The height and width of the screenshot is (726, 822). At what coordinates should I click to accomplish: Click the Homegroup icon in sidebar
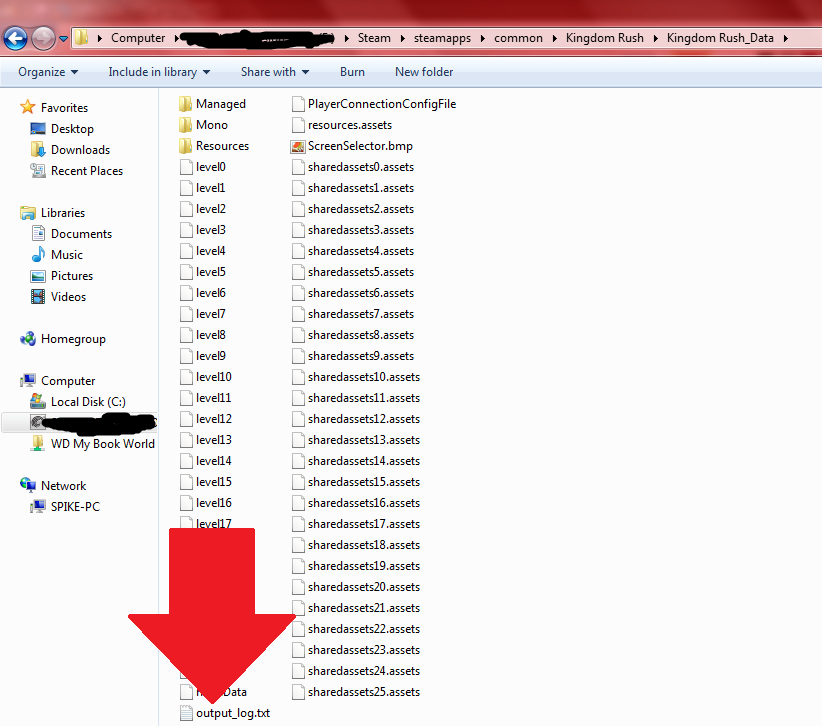tap(27, 339)
